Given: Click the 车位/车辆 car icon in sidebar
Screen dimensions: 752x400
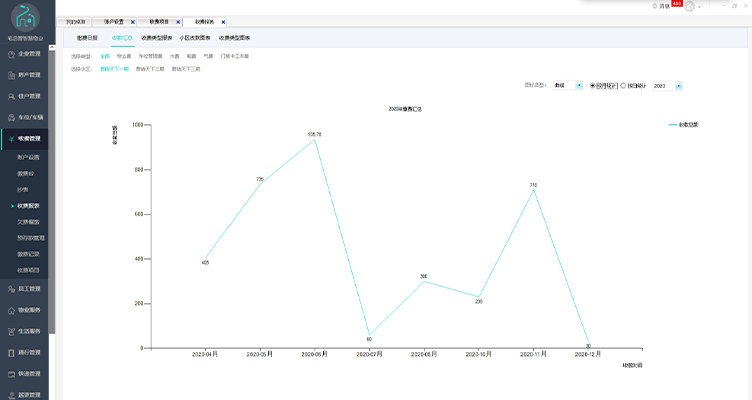Looking at the screenshot, I should [x=10, y=117].
